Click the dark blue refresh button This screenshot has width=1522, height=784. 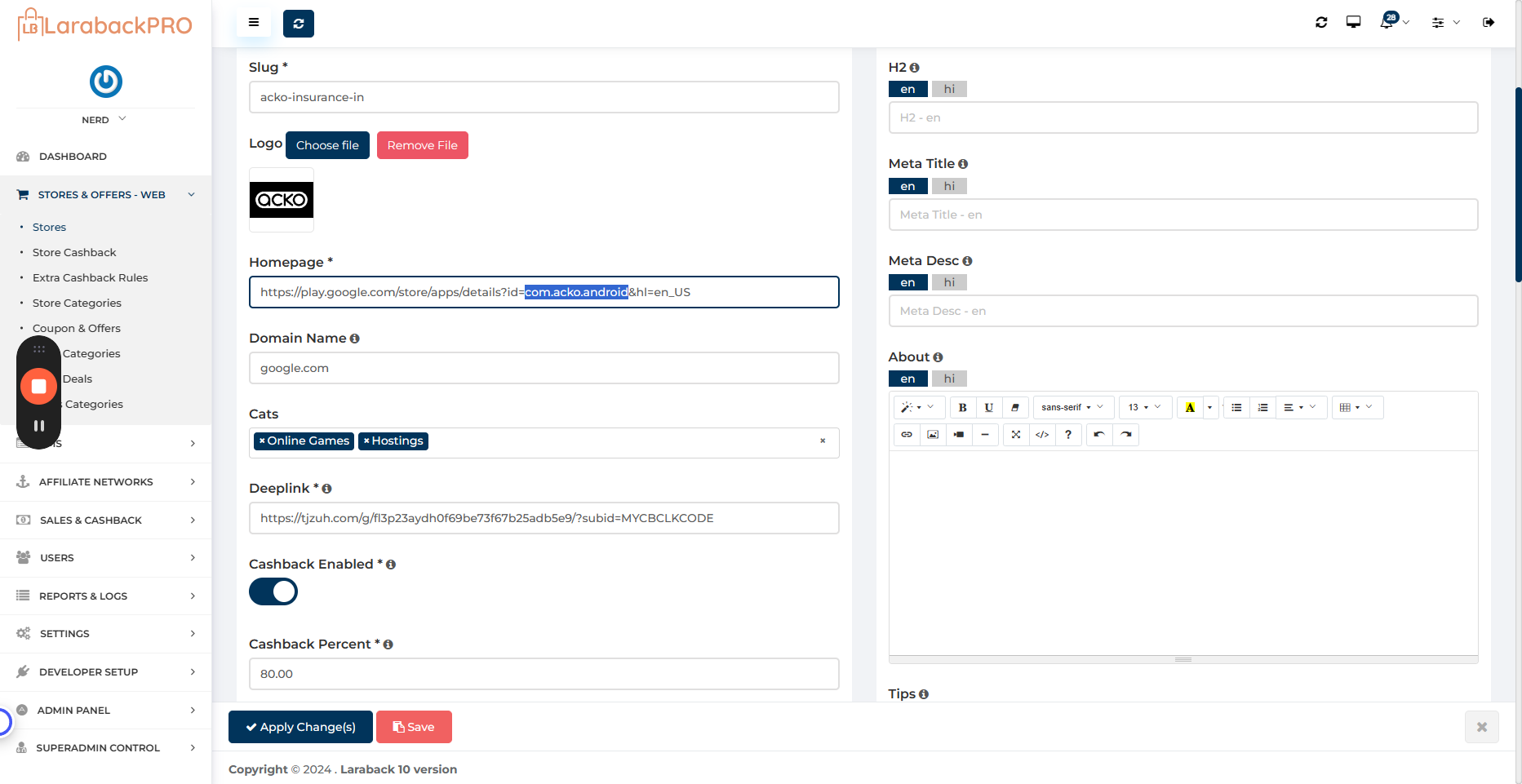point(299,24)
